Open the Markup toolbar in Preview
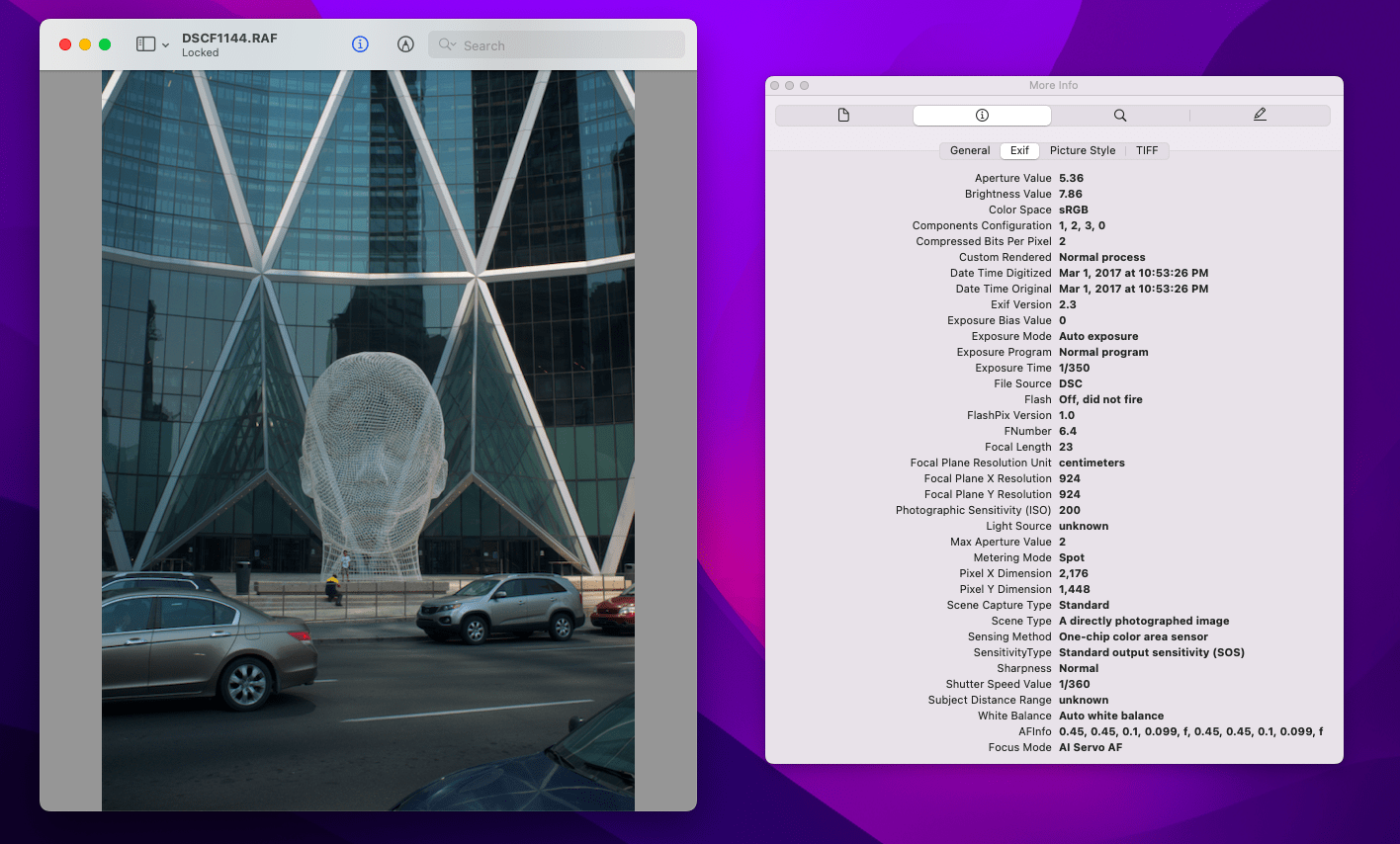This screenshot has width=1400, height=844. [x=405, y=44]
